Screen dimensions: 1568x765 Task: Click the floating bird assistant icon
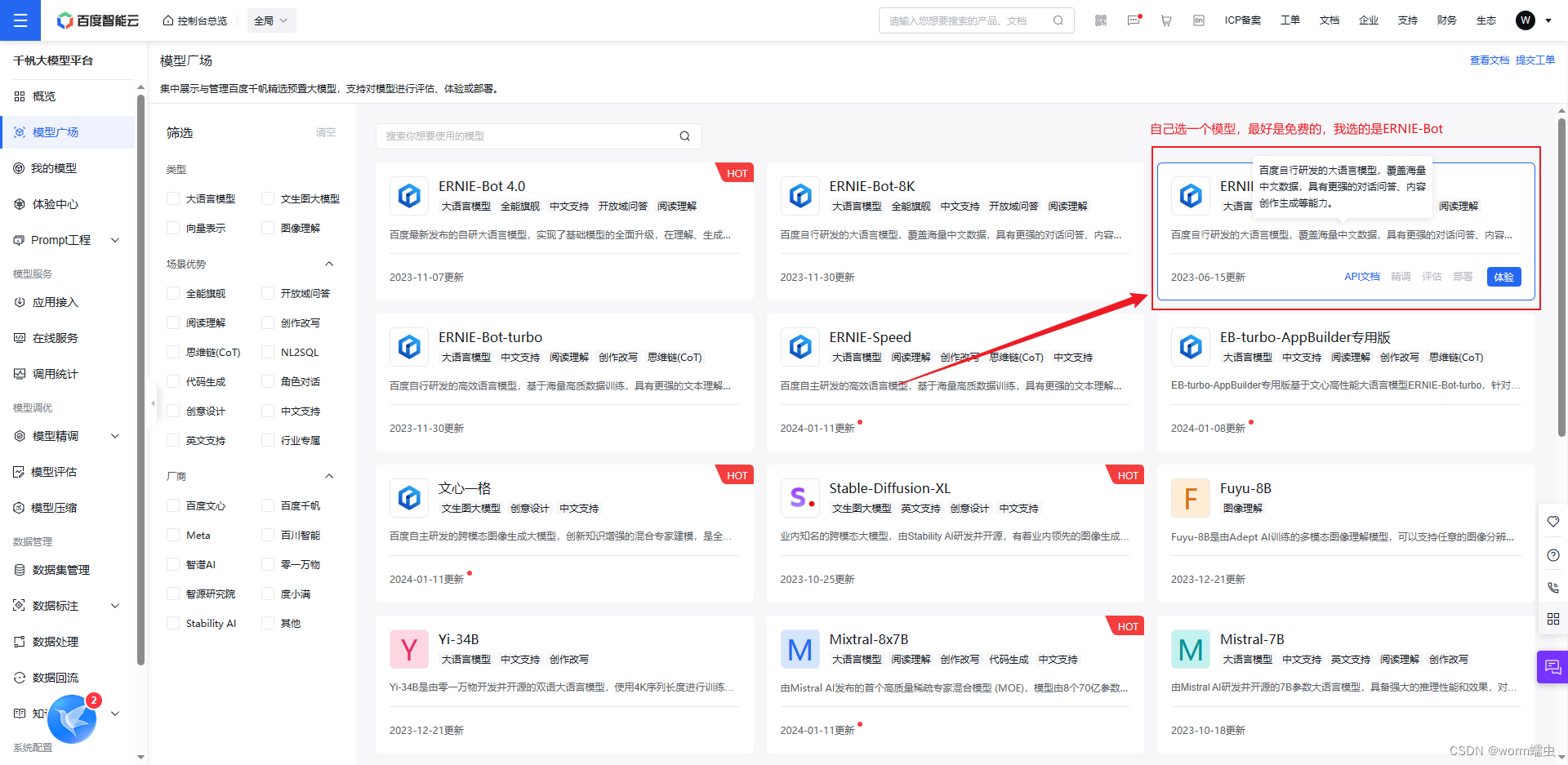72,719
